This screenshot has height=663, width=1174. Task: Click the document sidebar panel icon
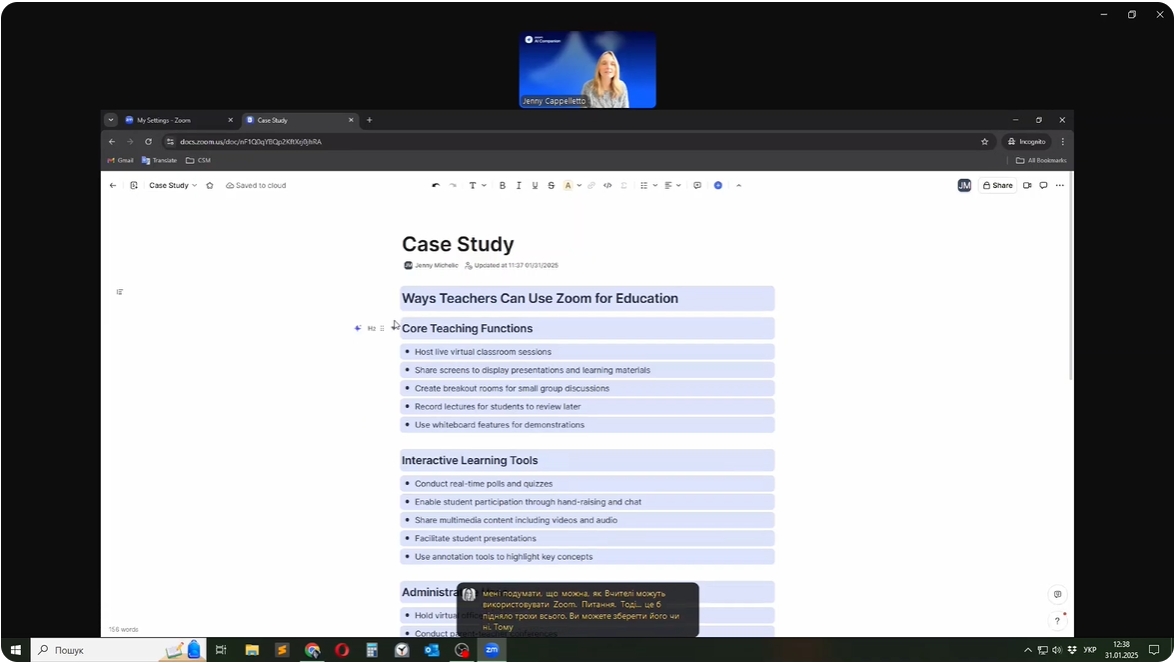(x=134, y=186)
